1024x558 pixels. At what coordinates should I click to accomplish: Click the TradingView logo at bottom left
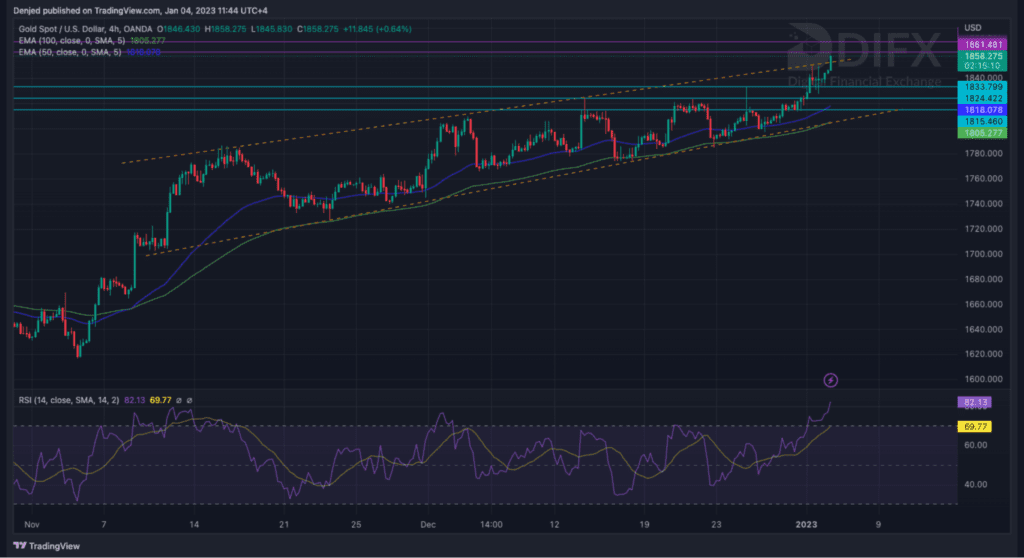pyautogui.click(x=44, y=546)
